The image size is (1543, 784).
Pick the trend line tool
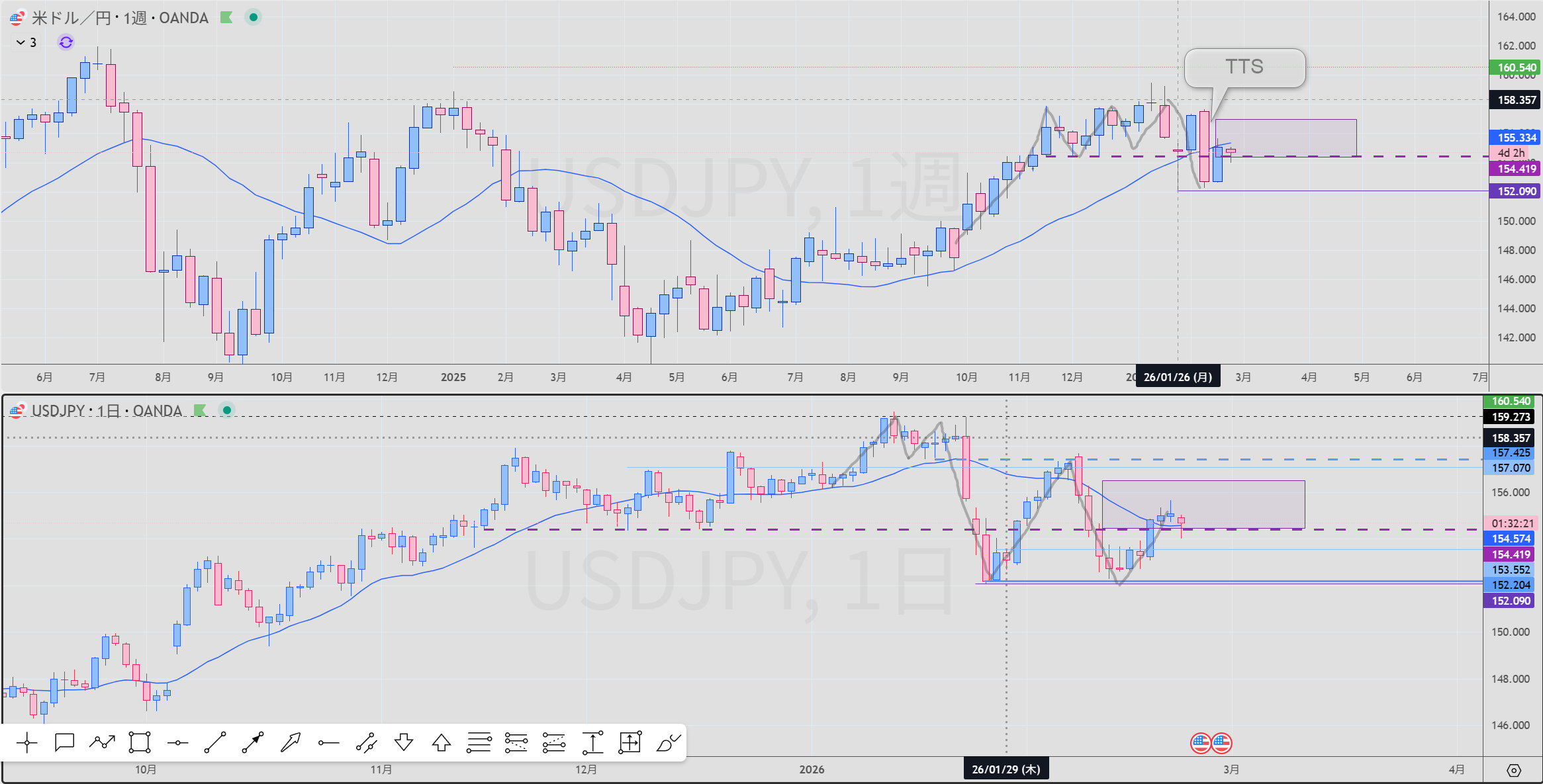[x=215, y=743]
